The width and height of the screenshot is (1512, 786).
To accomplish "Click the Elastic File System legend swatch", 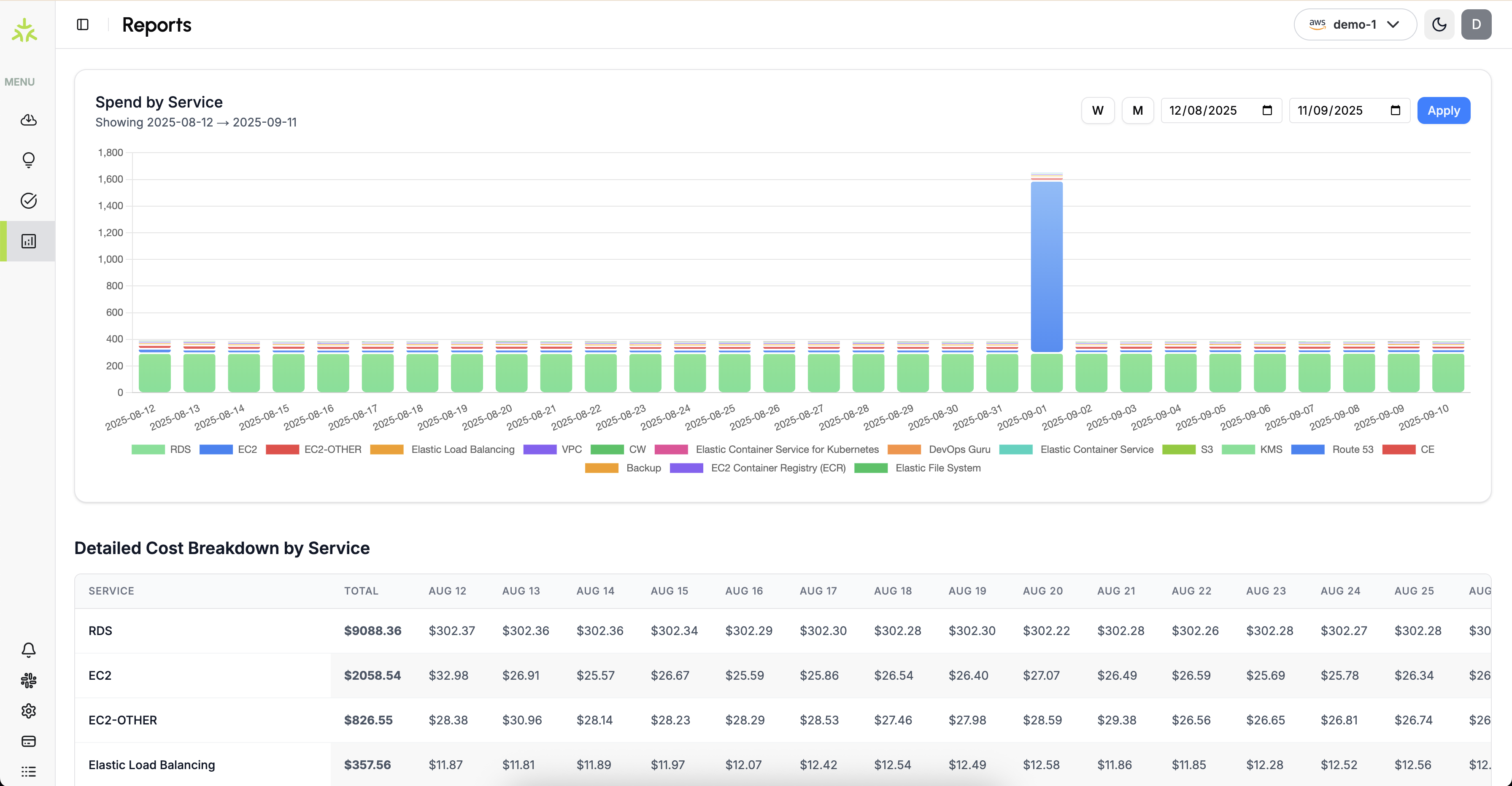I will pyautogui.click(x=871, y=468).
